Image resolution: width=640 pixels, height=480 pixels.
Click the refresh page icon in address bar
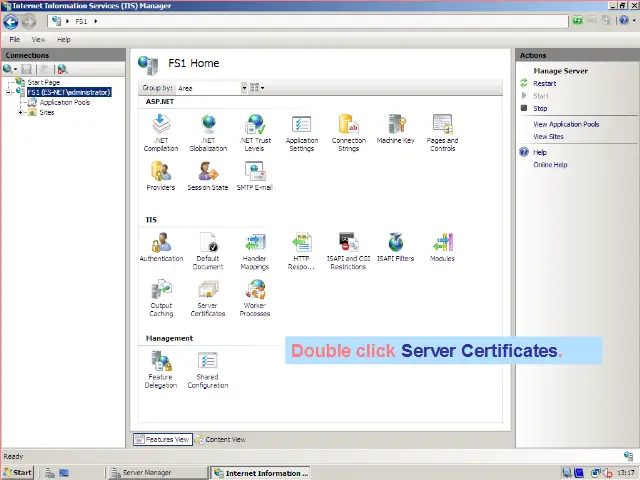(578, 20)
